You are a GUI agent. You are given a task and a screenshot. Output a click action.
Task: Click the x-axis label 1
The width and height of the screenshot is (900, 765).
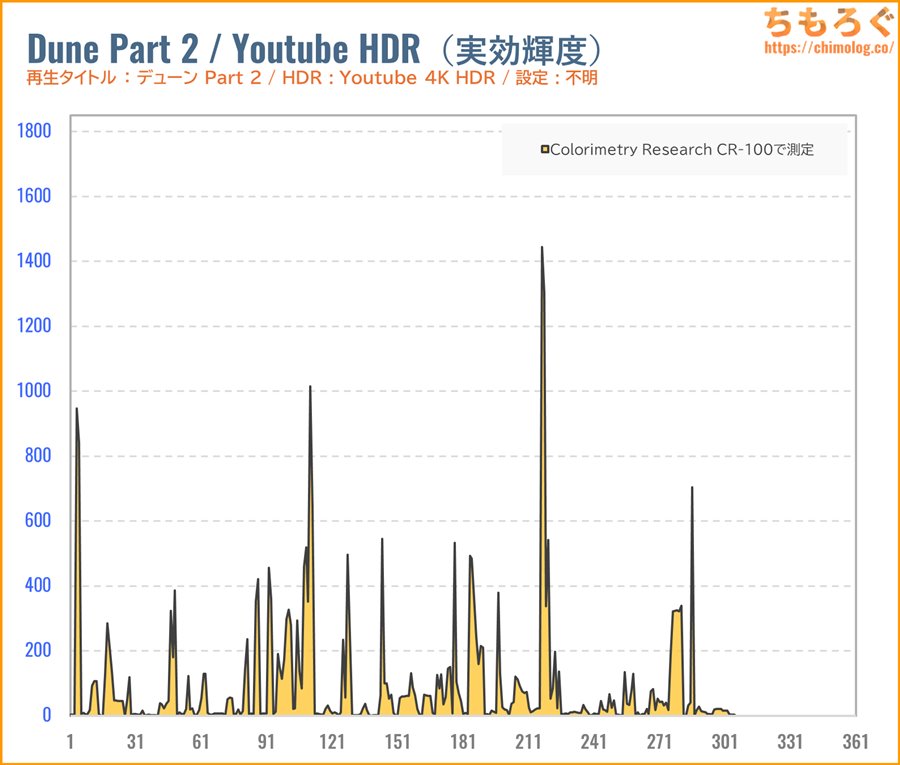coord(70,741)
